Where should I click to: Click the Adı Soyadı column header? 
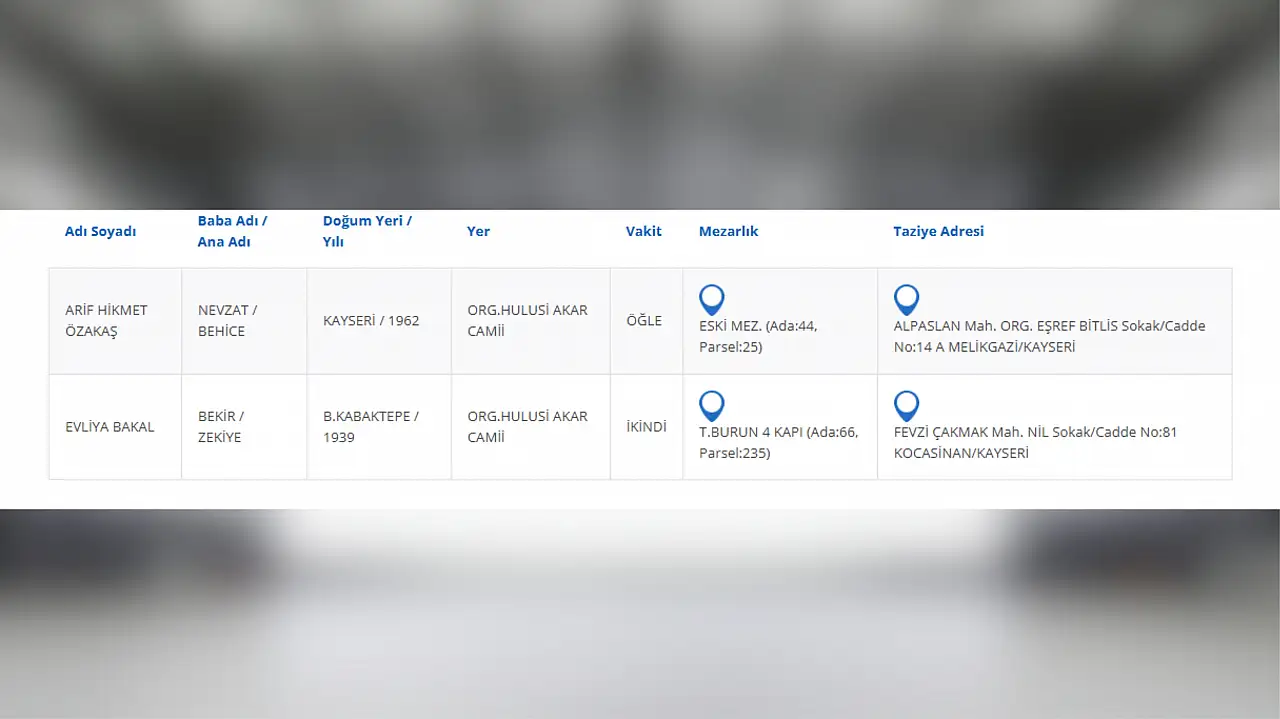pyautogui.click(x=100, y=231)
